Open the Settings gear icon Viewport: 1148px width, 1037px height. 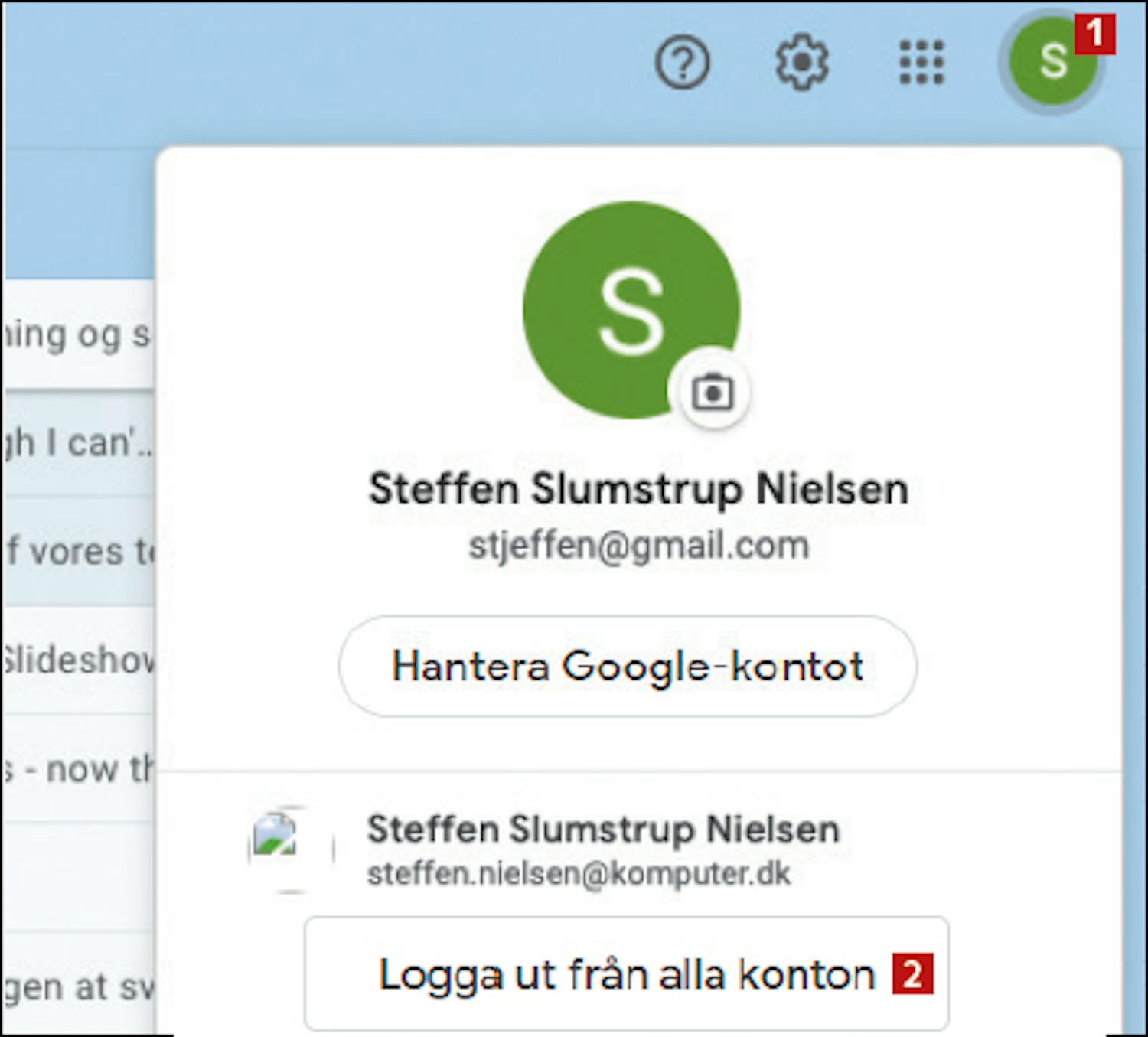[x=801, y=63]
